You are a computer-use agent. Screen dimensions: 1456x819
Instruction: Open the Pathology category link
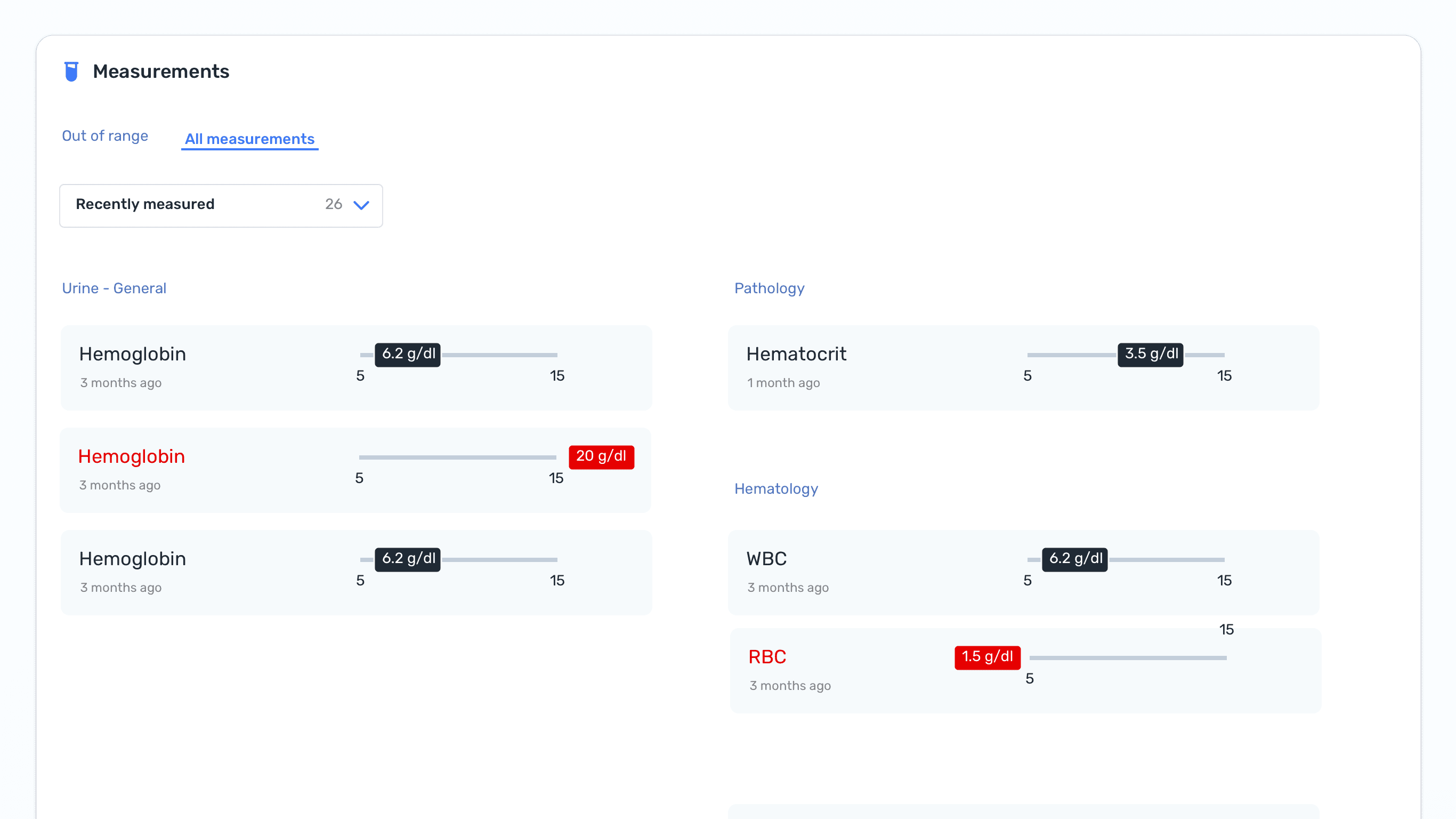tap(769, 288)
